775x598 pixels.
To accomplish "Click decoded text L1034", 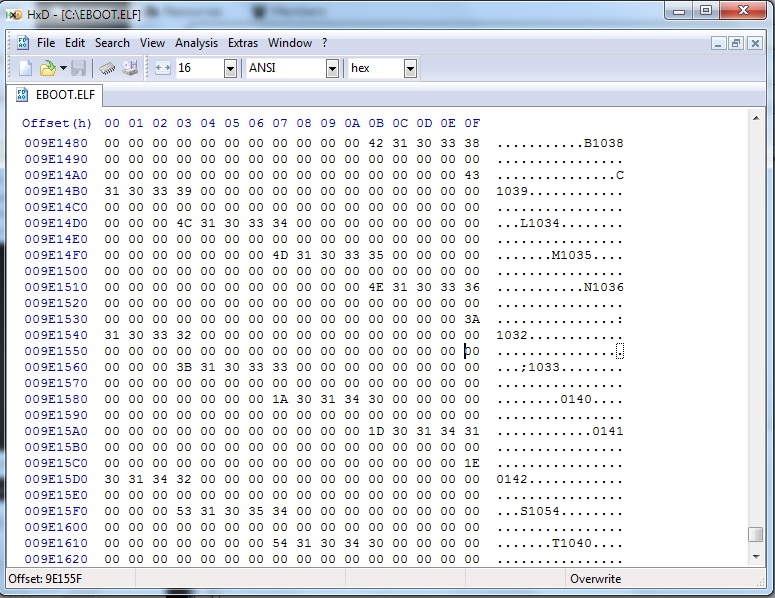I will pyautogui.click(x=540, y=223).
